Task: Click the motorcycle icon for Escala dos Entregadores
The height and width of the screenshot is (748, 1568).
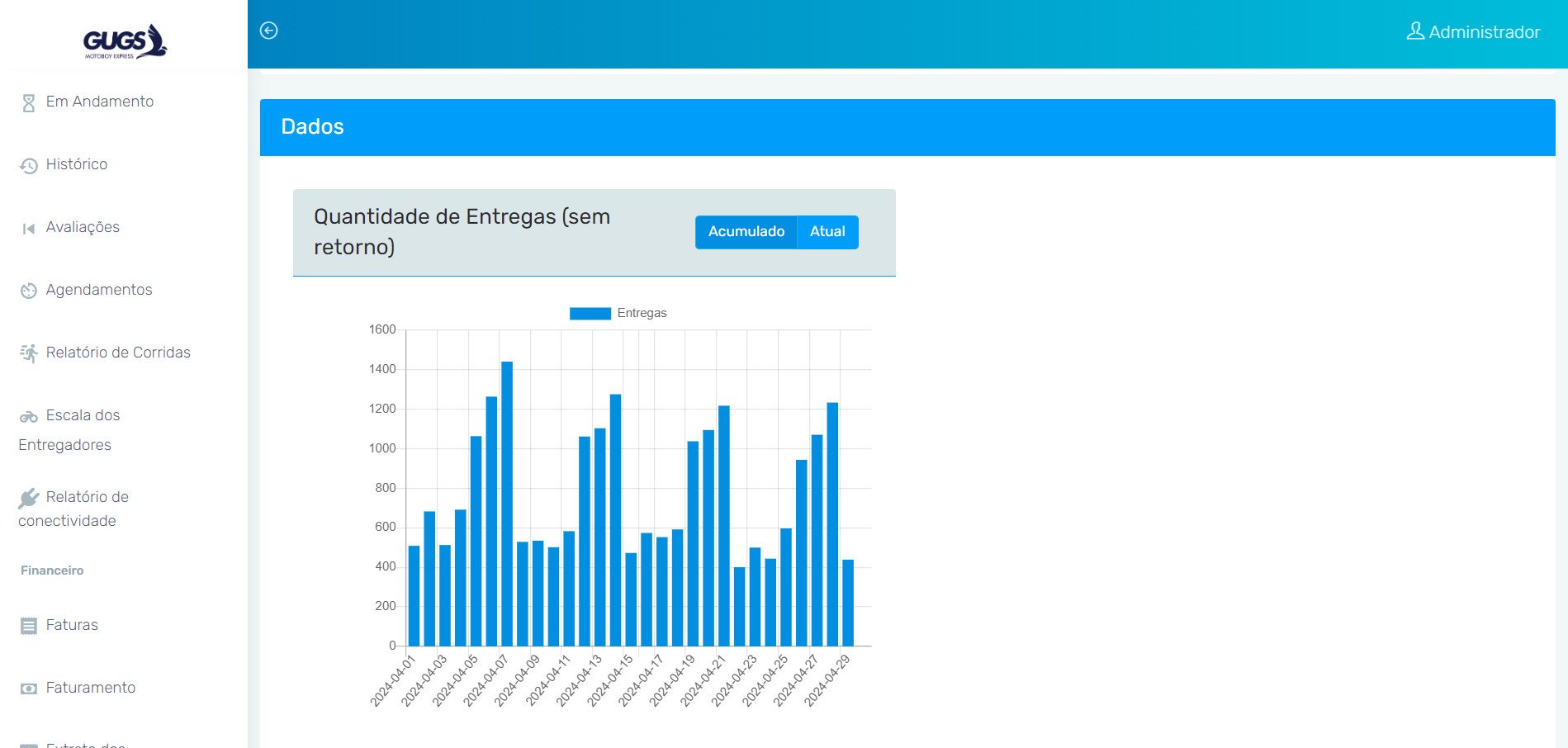Action: pos(29,417)
